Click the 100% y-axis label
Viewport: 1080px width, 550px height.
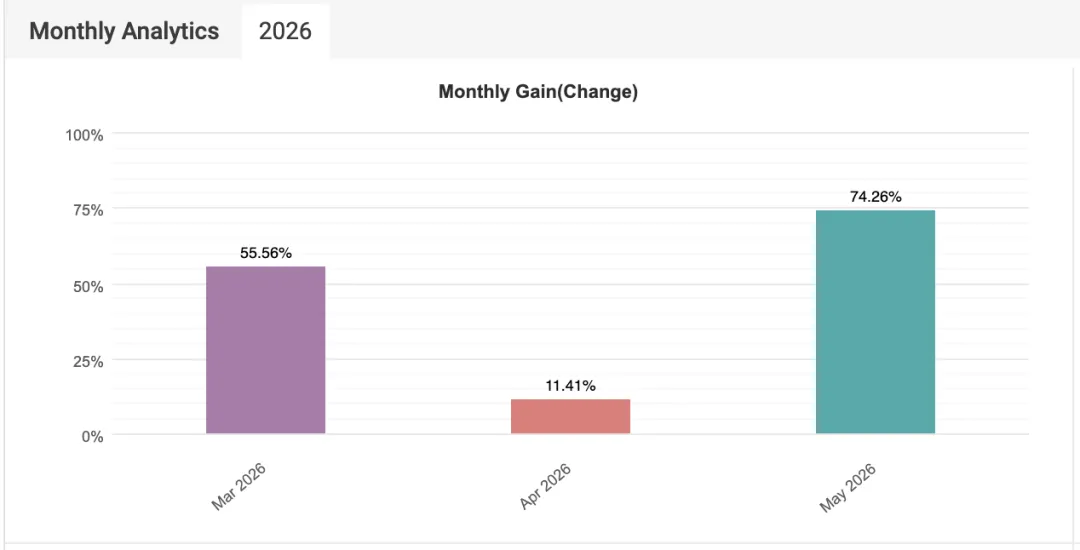click(85, 136)
